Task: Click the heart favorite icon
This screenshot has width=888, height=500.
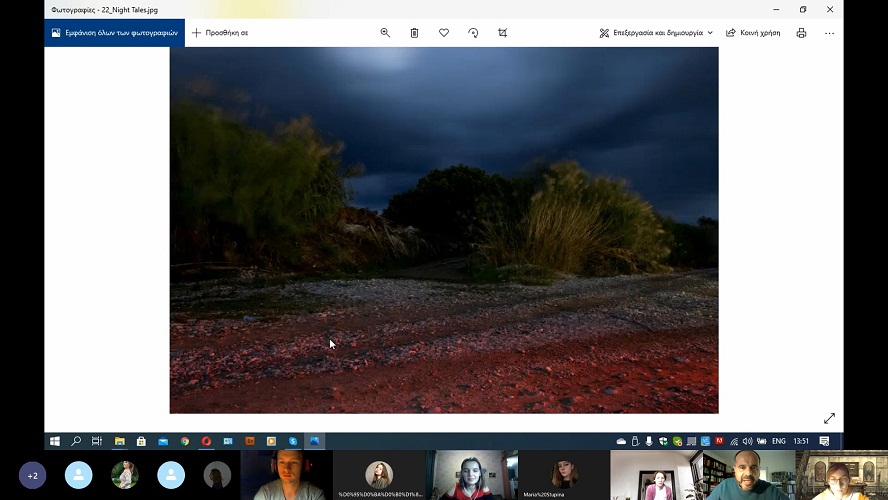Action: [444, 33]
